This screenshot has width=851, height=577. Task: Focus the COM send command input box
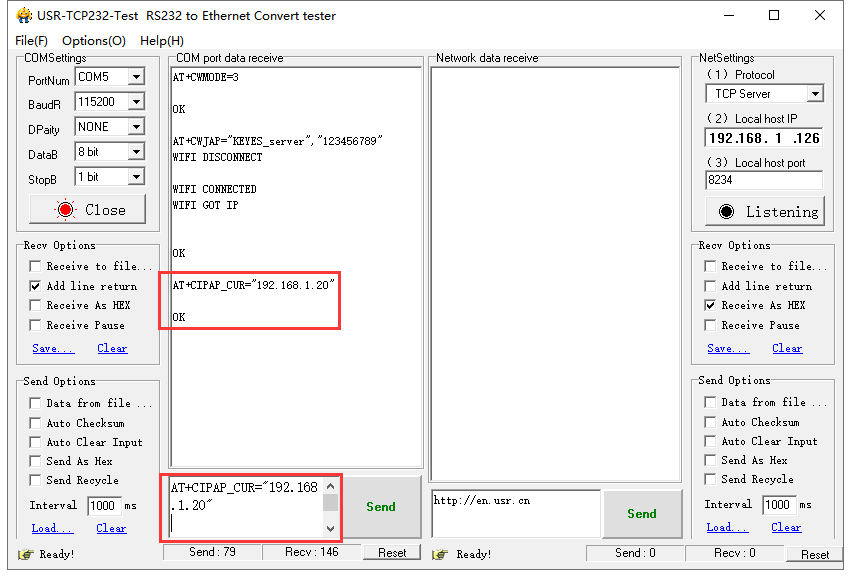pos(246,507)
